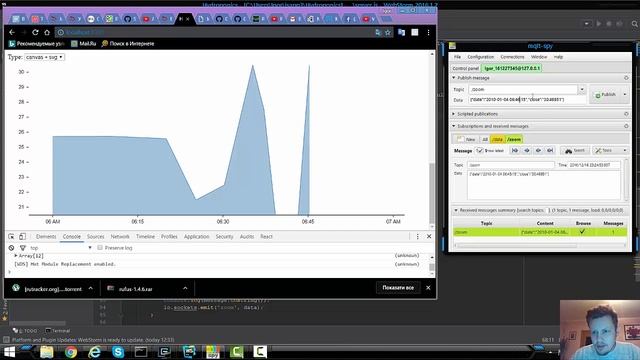Close the Chrome downloads bar

coord(428,288)
